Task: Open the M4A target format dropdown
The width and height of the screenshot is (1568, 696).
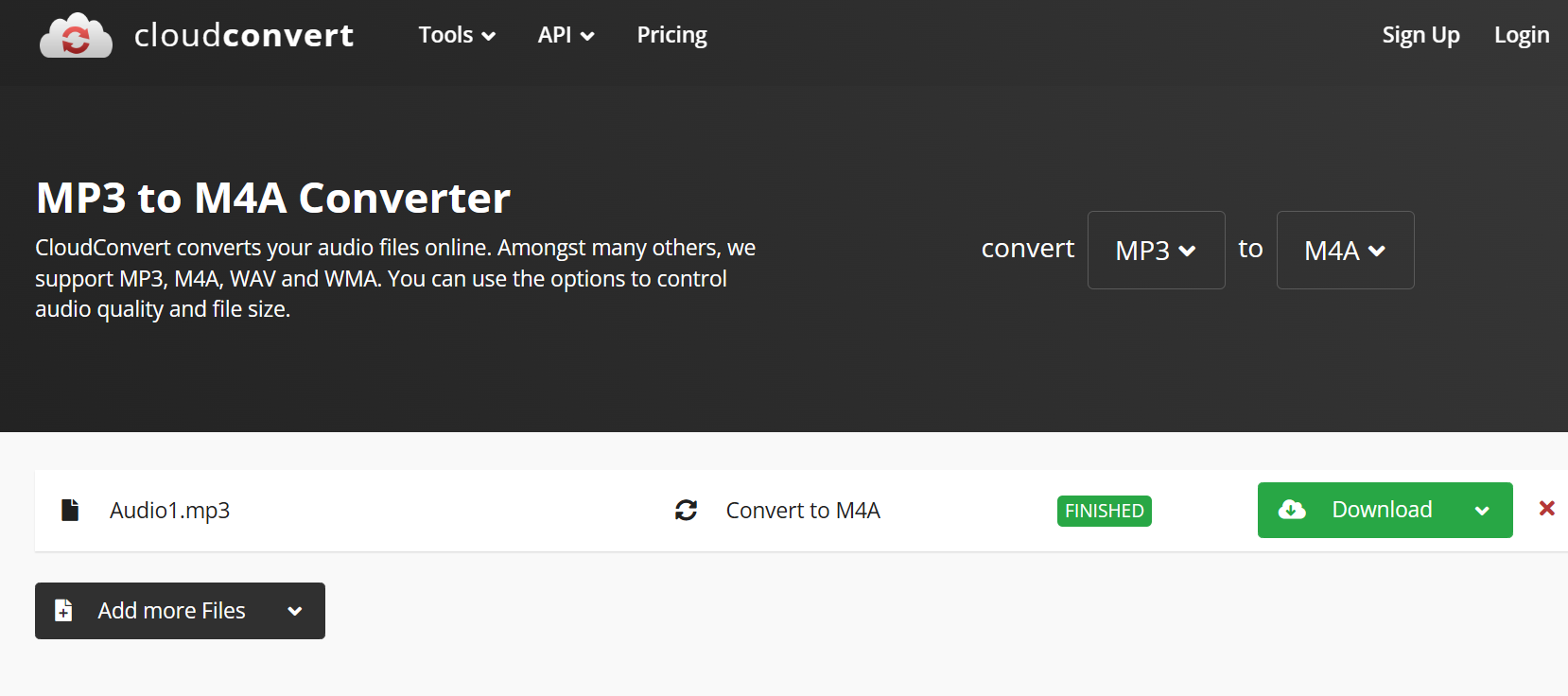Action: click(1345, 250)
